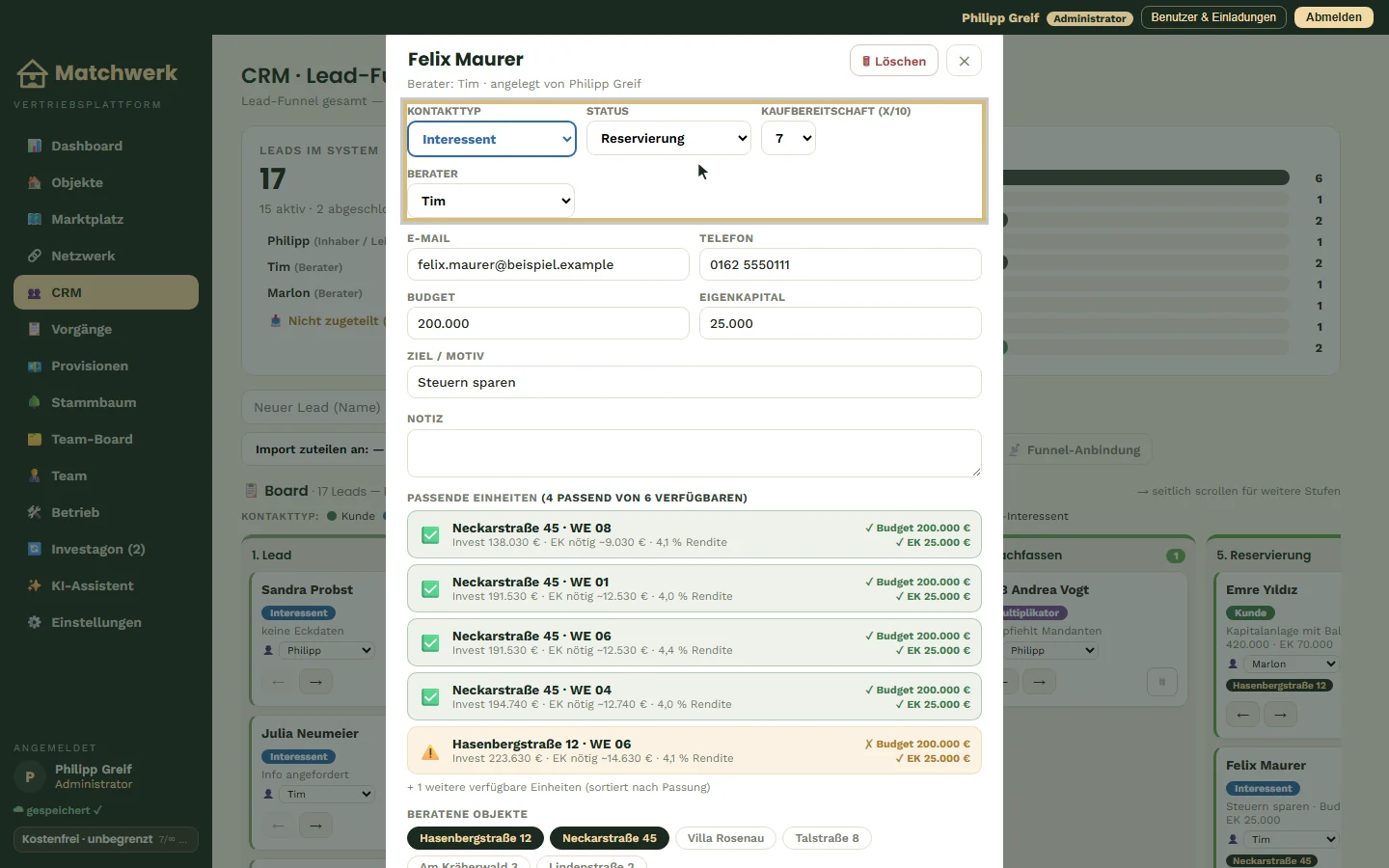Toggle the Villa Rosenau object chip
The height and width of the screenshot is (868, 1389).
coord(725,838)
